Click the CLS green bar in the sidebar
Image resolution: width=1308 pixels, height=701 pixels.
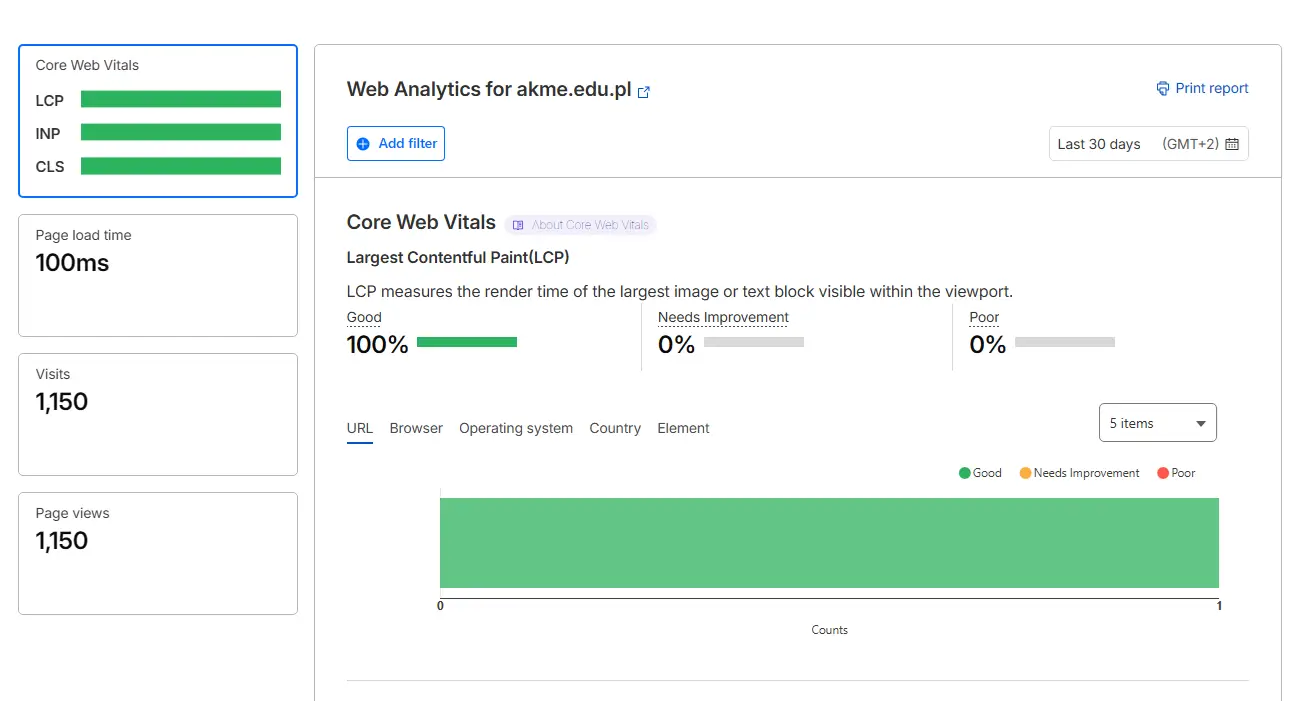[181, 166]
